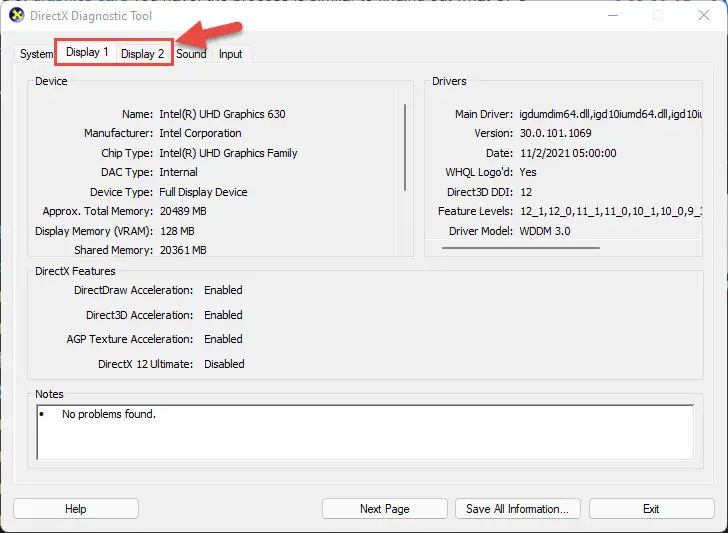Select the Intel(R) UHD Graphics 630 name
This screenshot has width=728, height=533.
click(222, 114)
